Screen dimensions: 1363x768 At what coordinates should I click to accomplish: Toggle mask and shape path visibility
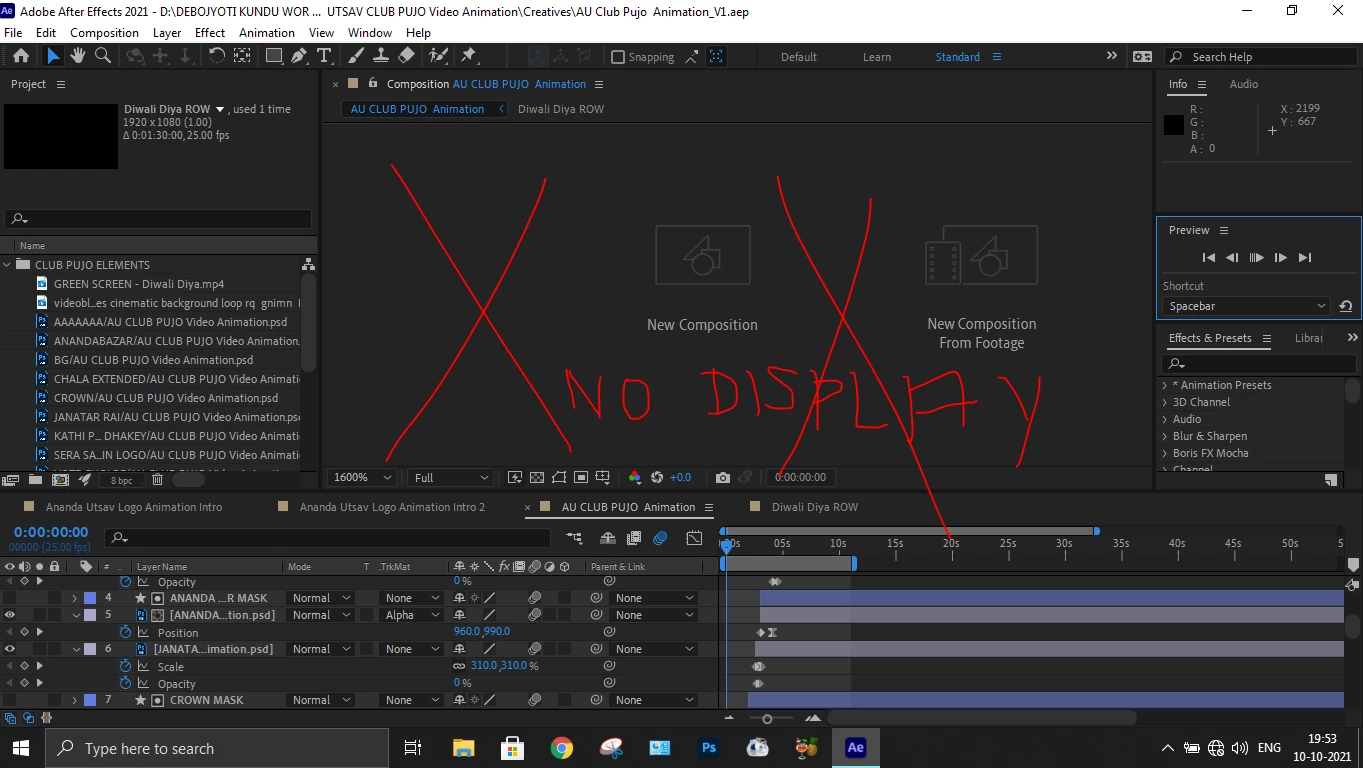pyautogui.click(x=559, y=478)
